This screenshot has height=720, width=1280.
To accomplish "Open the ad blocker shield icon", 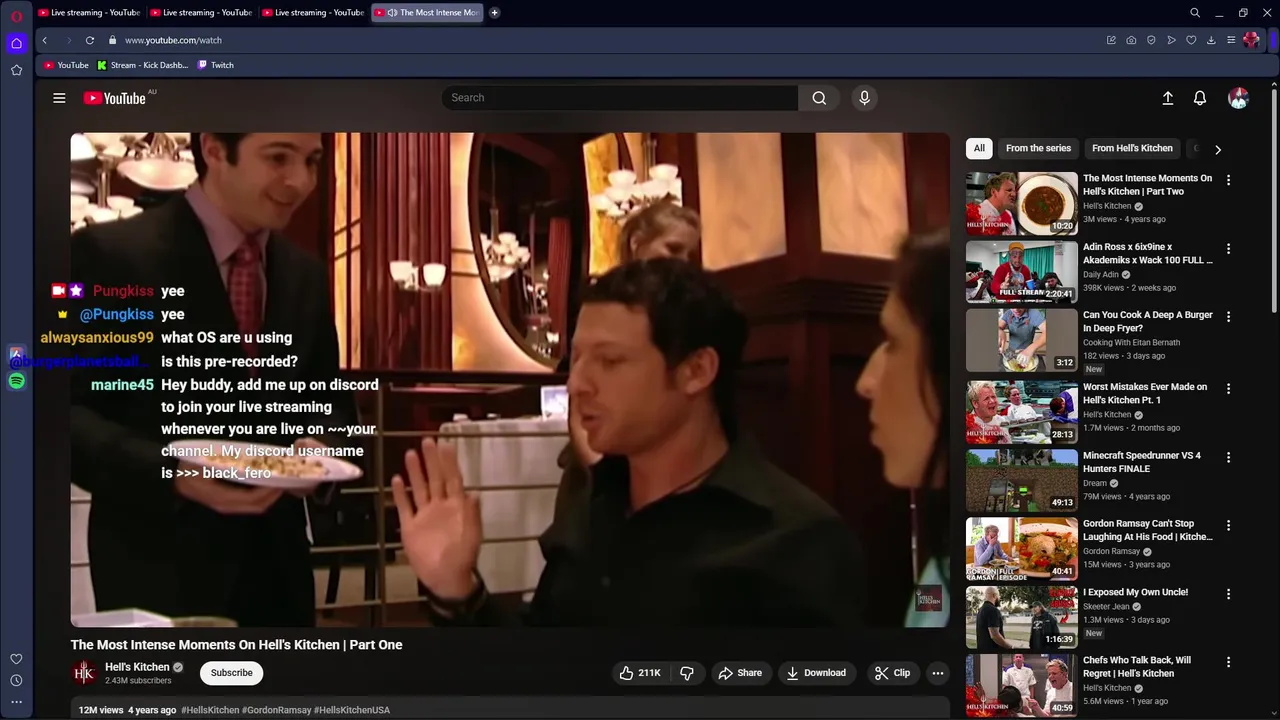I will coord(1151,40).
